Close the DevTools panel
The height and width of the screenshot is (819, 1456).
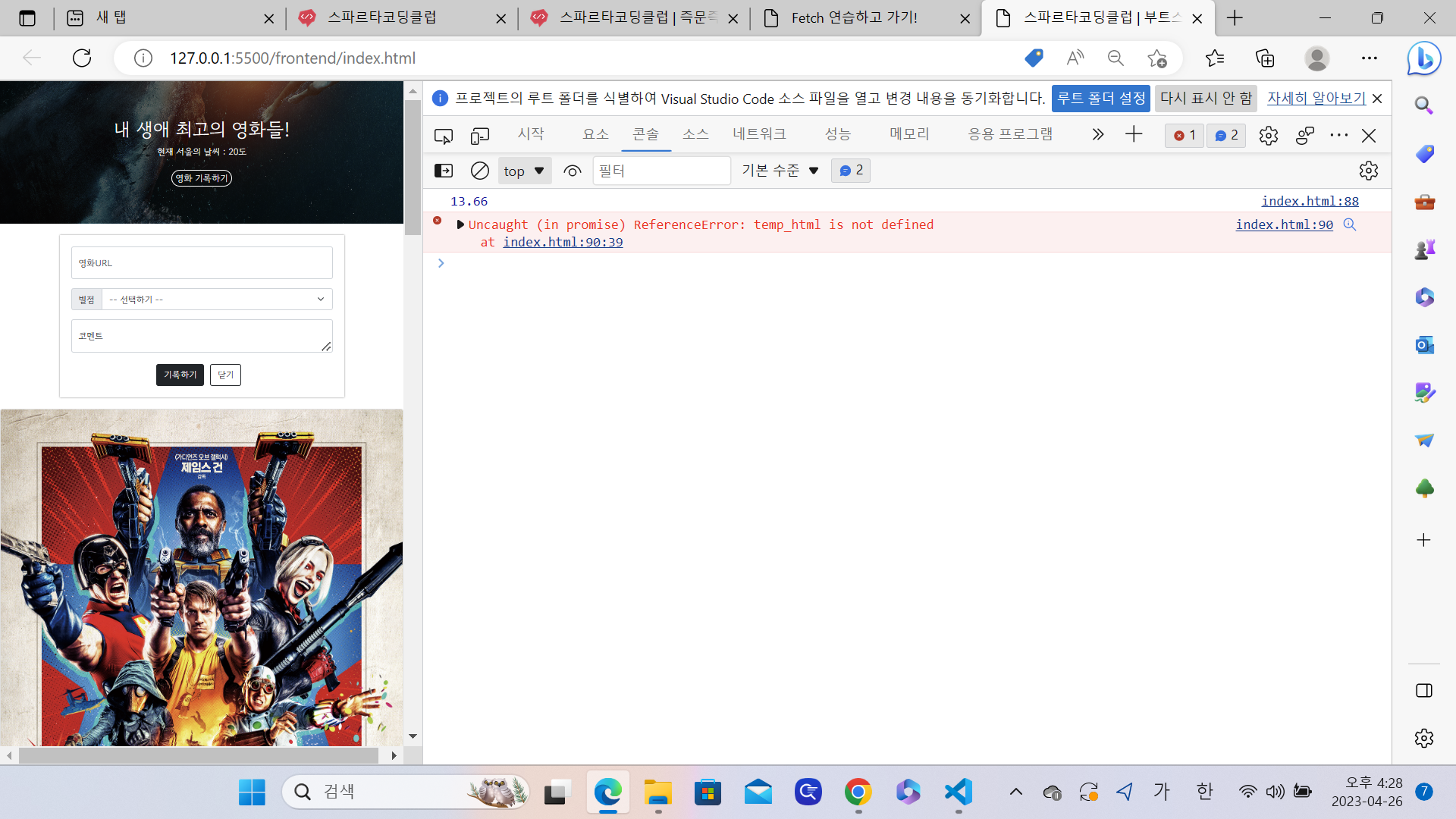pyautogui.click(x=1369, y=136)
